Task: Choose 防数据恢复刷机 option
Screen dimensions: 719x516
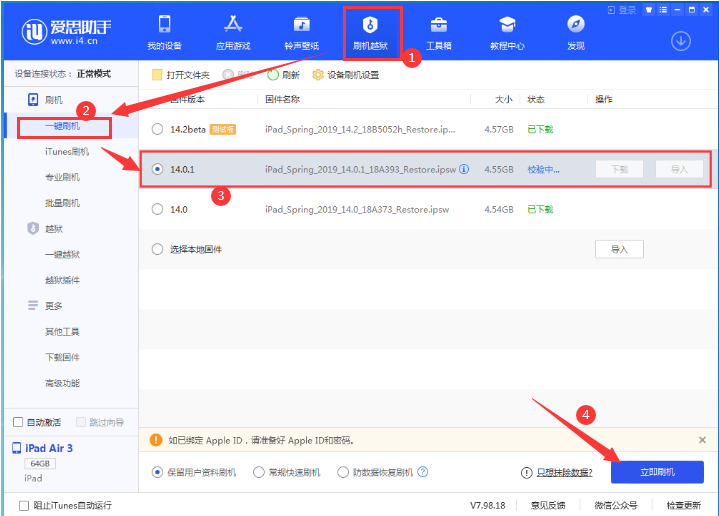Action: point(343,472)
